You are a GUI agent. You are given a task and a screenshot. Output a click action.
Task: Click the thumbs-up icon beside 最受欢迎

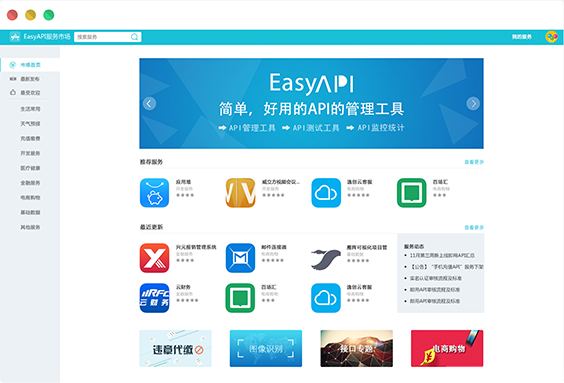coord(13,92)
